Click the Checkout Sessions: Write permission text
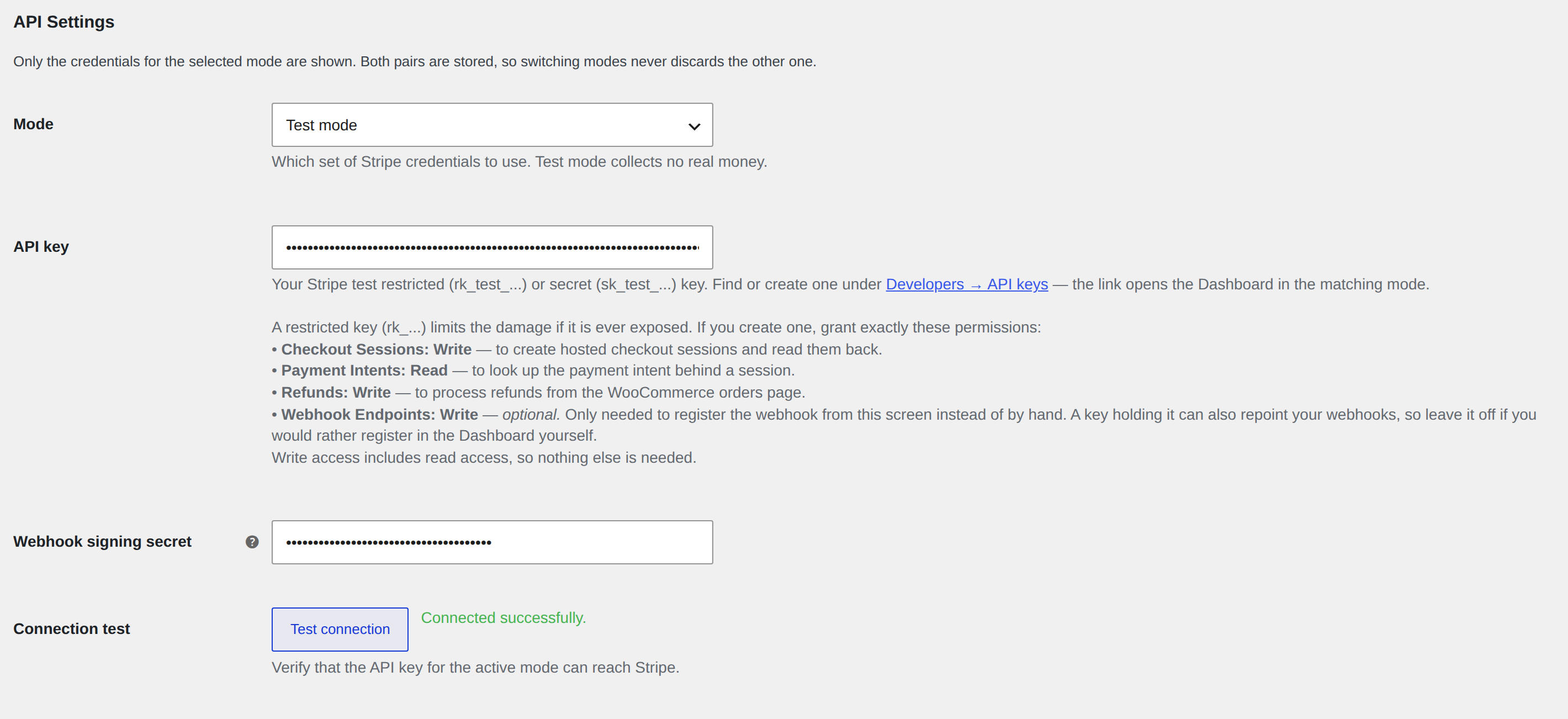Screen dimensions: 1568x719 pos(376,350)
